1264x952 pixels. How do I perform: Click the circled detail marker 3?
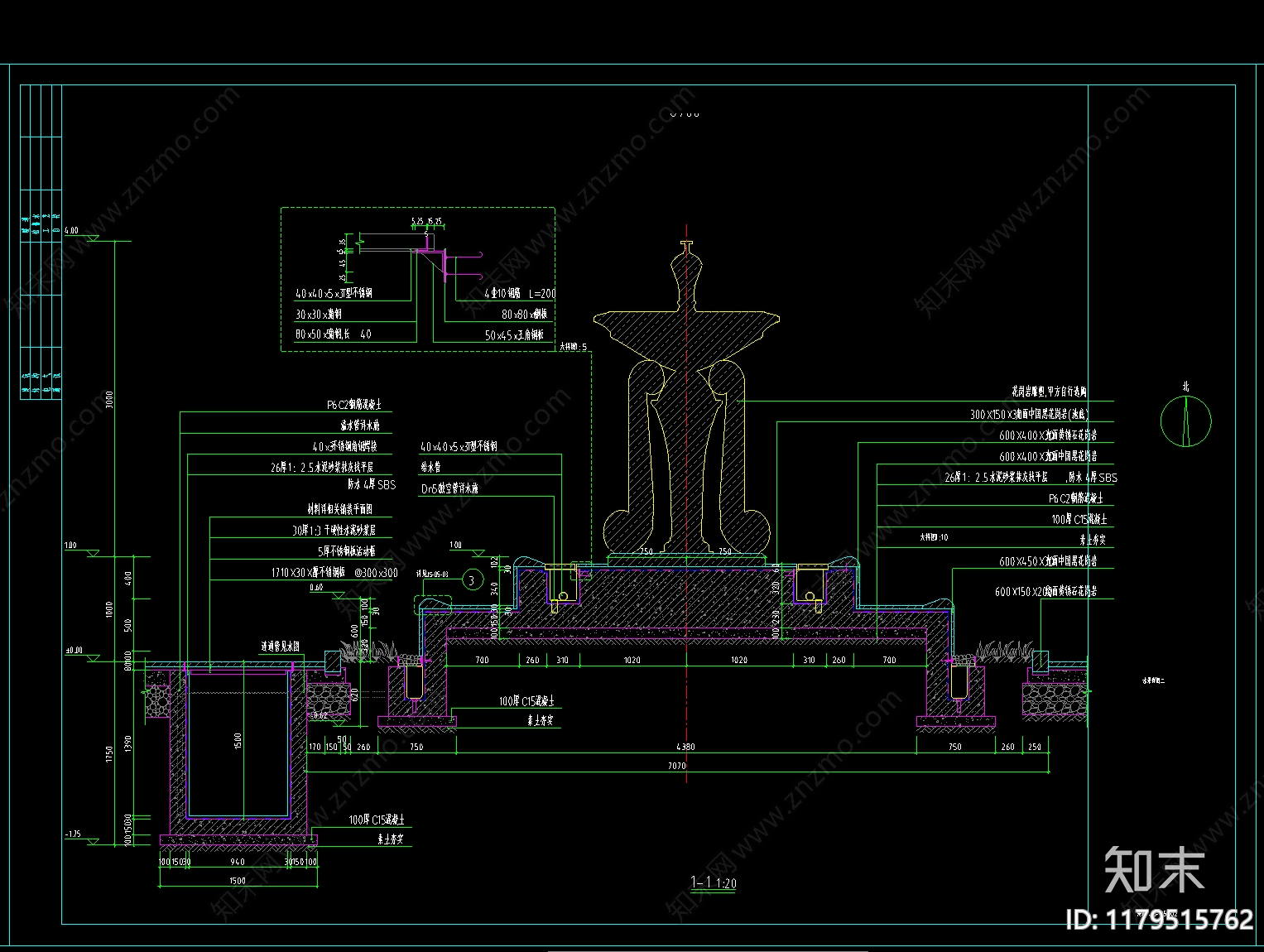(472, 580)
